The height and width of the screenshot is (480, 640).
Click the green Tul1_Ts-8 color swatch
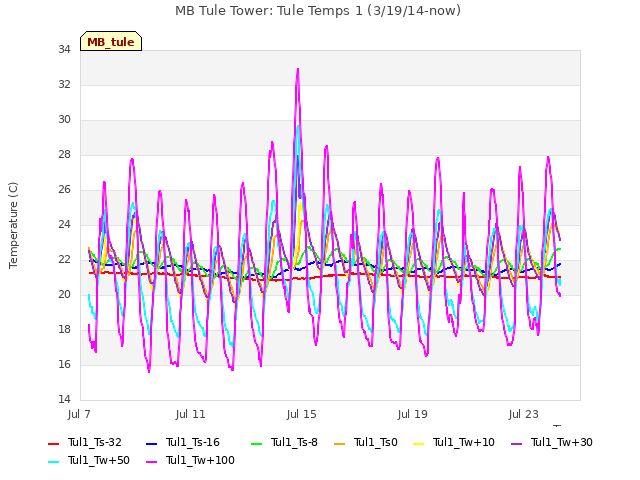click(257, 444)
